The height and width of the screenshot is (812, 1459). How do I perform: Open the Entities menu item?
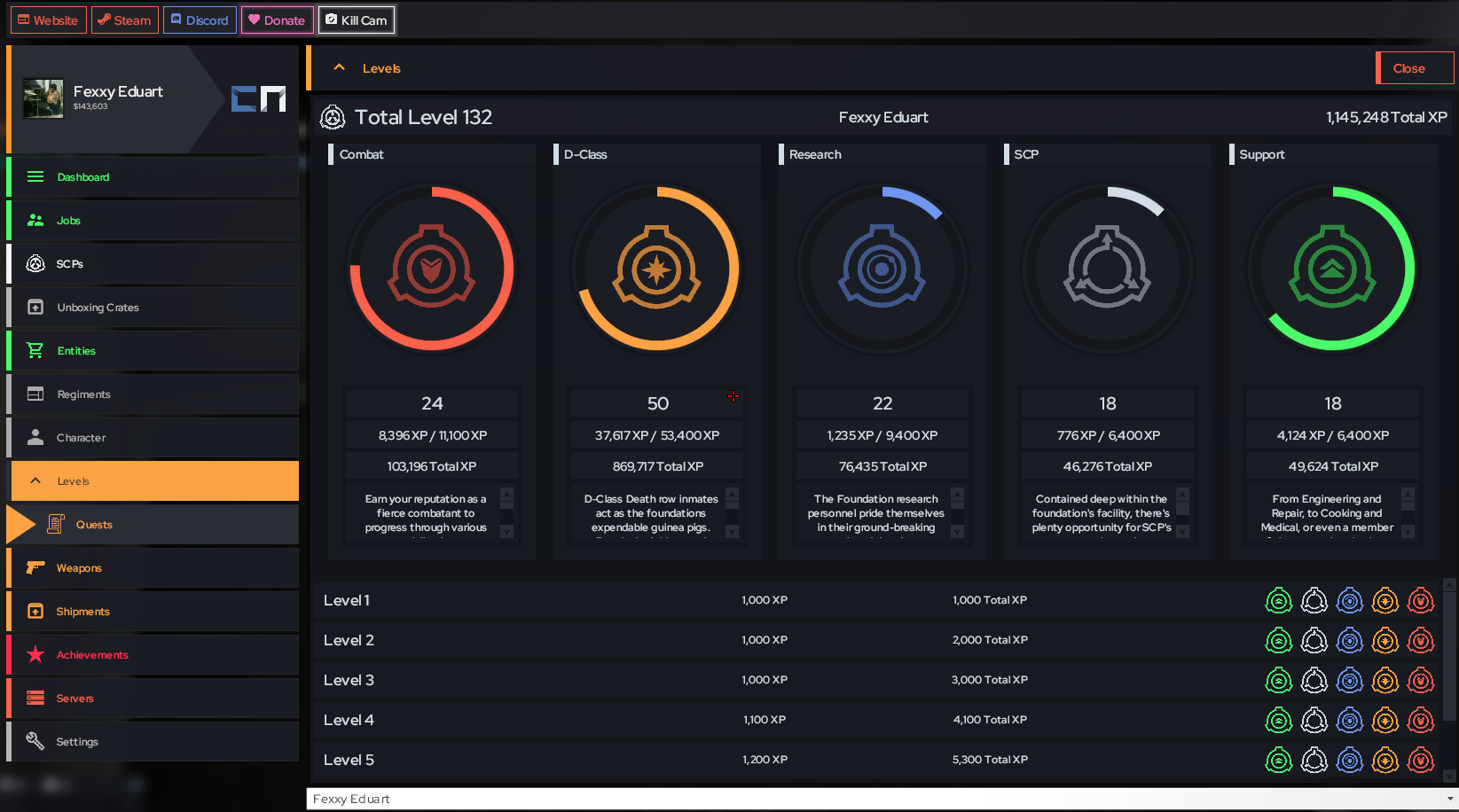click(x=153, y=351)
